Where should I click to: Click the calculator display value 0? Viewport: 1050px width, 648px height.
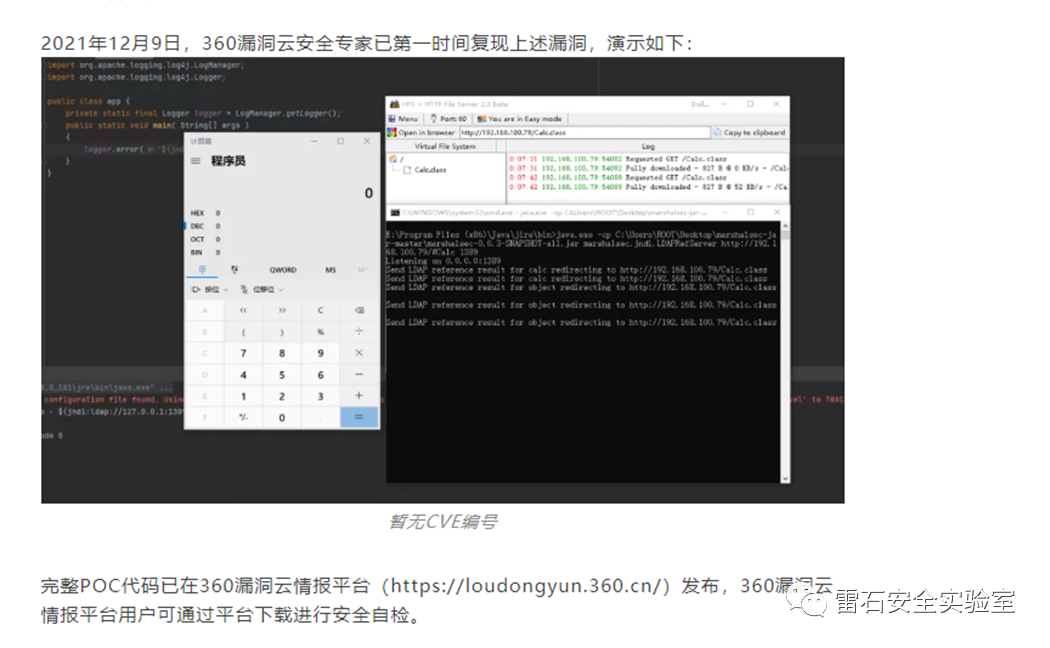coord(368,193)
